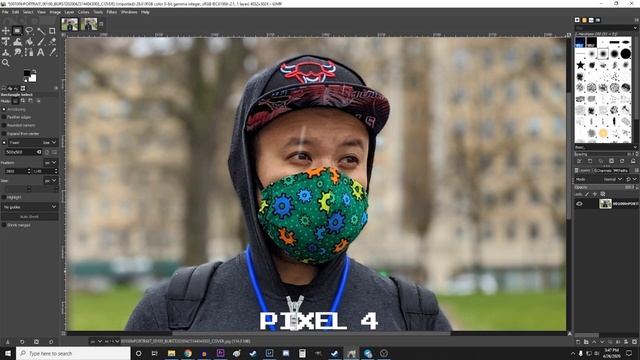The image size is (640, 360).
Task: Select the Warp Transform tool
Action: click(x=18, y=42)
